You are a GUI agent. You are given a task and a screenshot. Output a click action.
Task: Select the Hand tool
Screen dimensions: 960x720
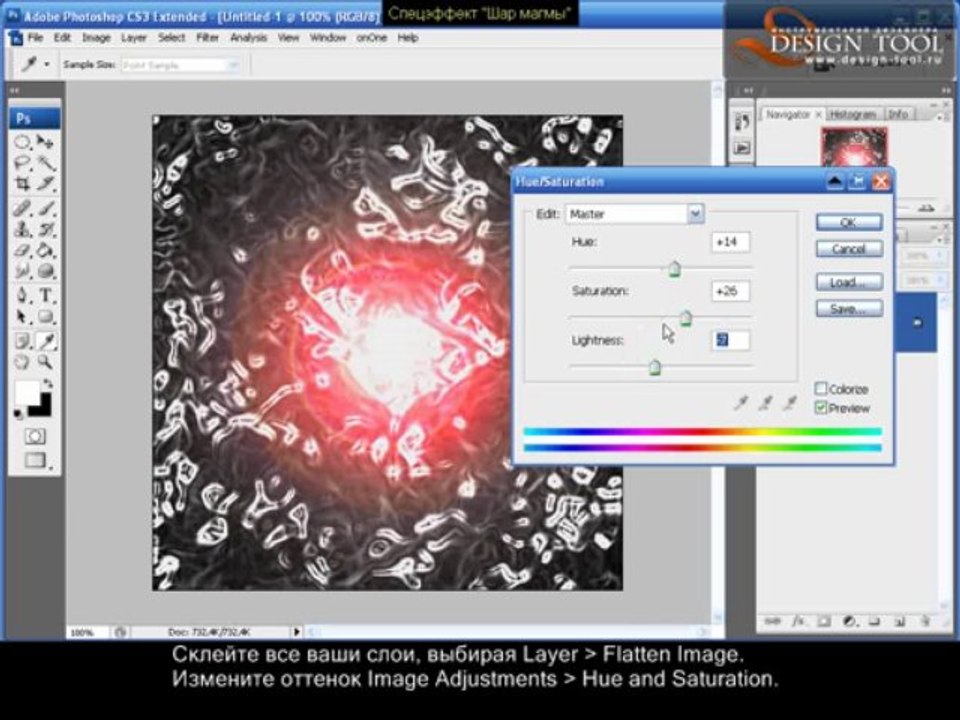click(x=23, y=362)
